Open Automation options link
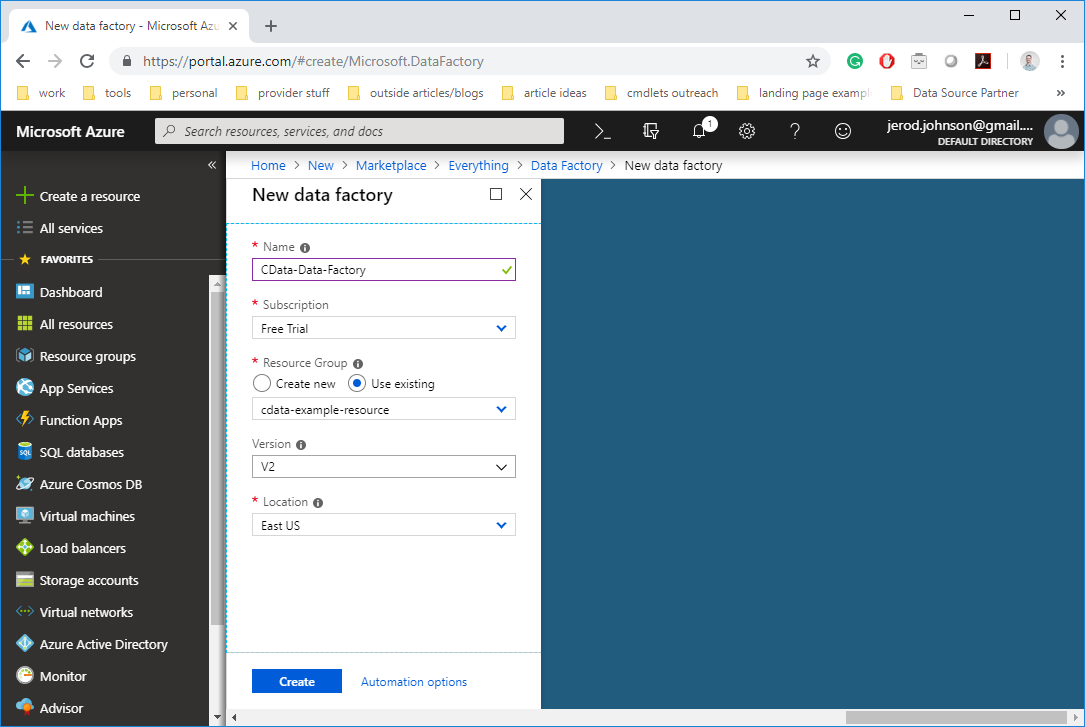The height and width of the screenshot is (727, 1085). [x=414, y=682]
